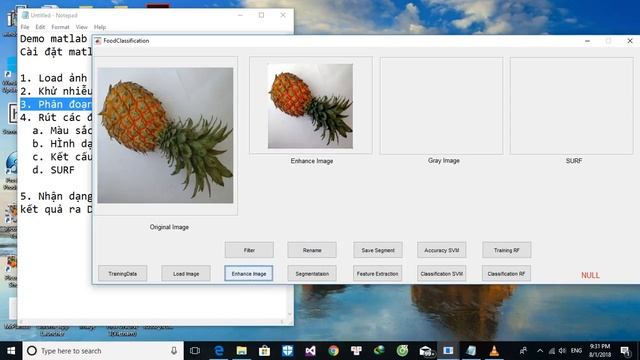640x360 pixels.
Task: Open Microsoft Store from the taskbar
Action: coord(264,351)
